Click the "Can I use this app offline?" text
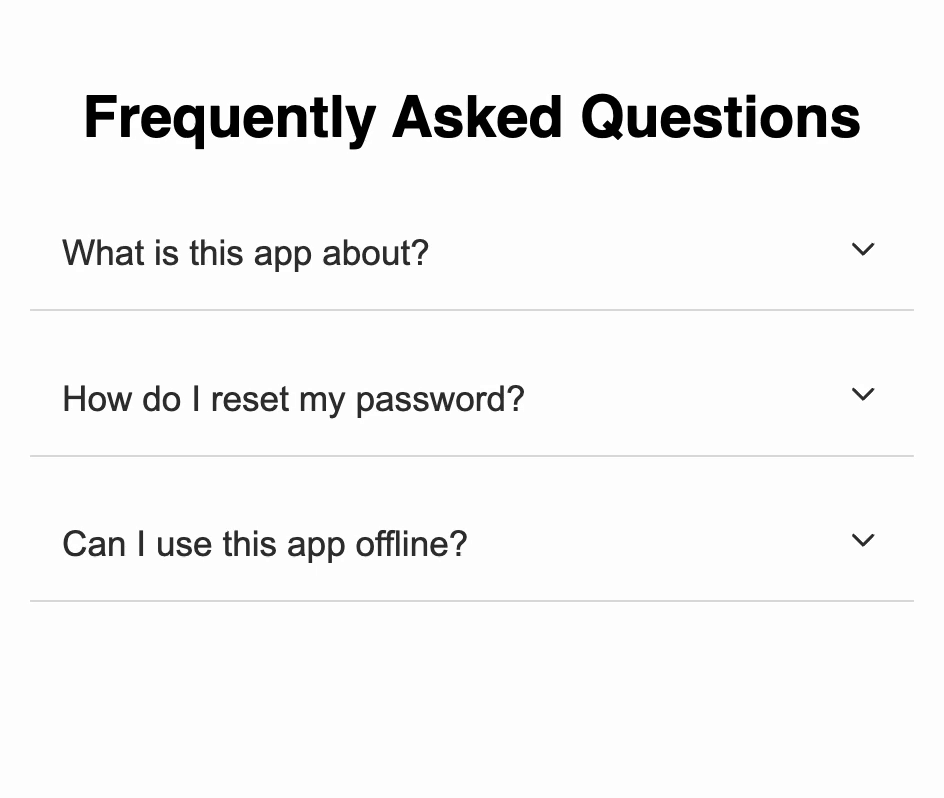The image size is (944, 798). point(264,544)
